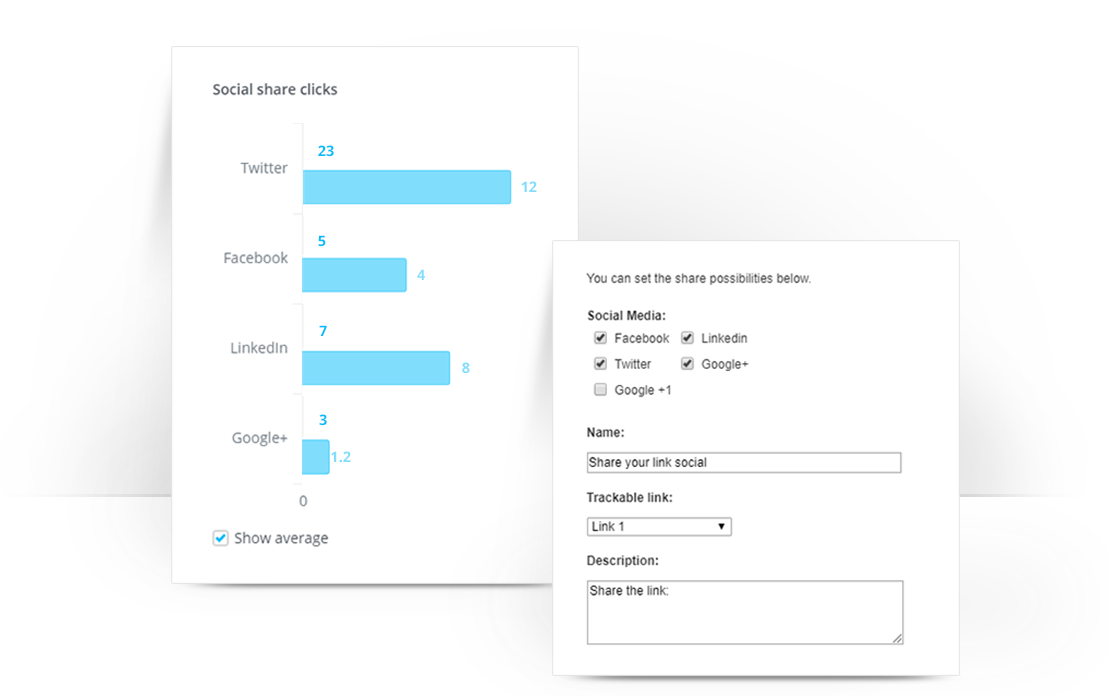Viewport: 1110px width, 696px height.
Task: Uncheck the Google+ social media checkbox
Action: click(x=687, y=364)
